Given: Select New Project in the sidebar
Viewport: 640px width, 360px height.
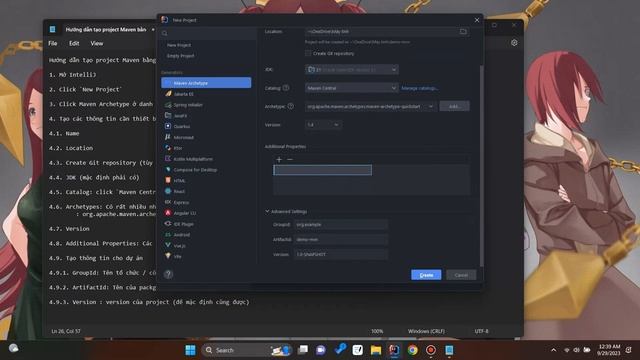Looking at the screenshot, I should coord(179,45).
